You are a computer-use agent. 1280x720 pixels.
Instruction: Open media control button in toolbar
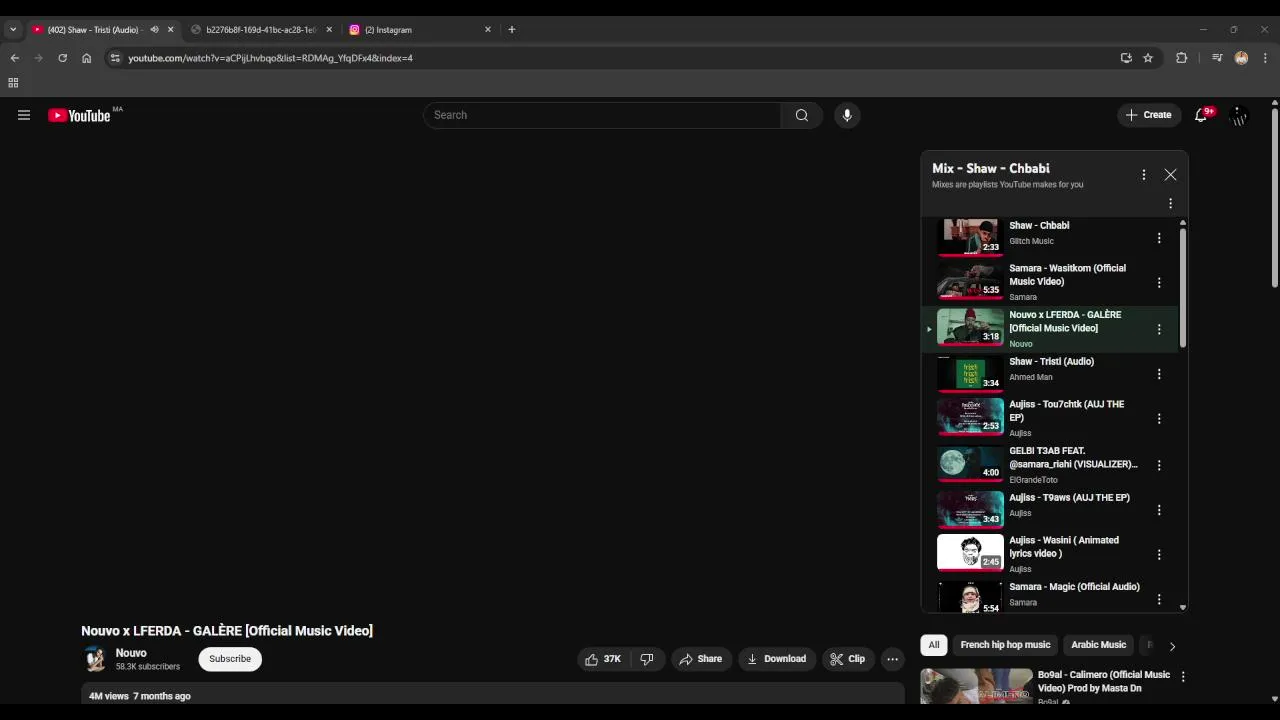[1217, 58]
